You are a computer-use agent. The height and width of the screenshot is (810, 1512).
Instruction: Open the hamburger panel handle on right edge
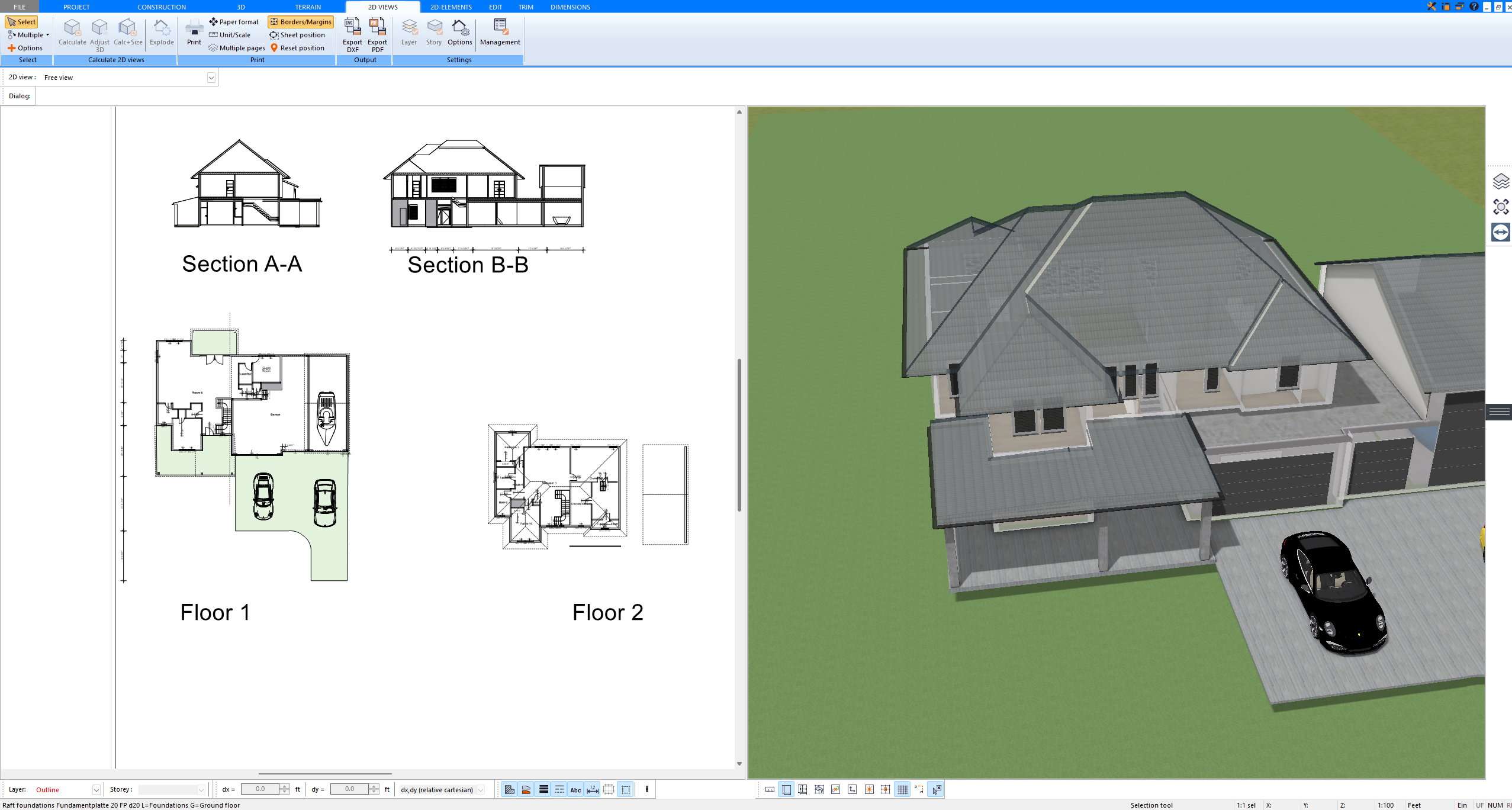[1499, 412]
